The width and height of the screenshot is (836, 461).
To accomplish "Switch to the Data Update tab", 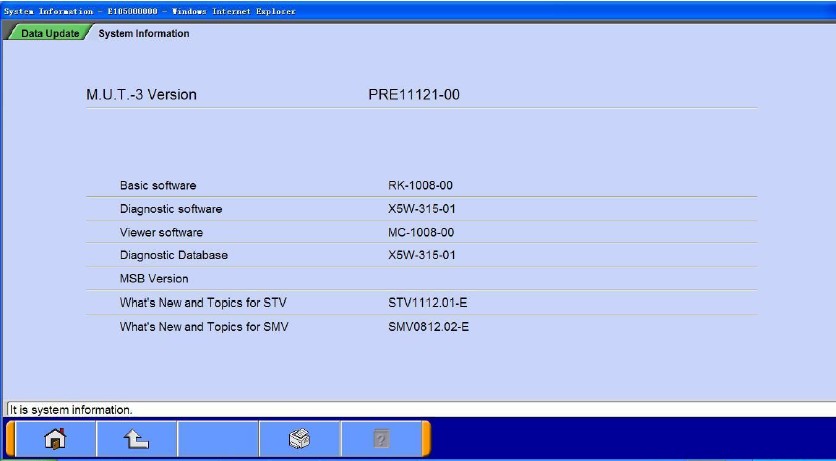I will [49, 34].
